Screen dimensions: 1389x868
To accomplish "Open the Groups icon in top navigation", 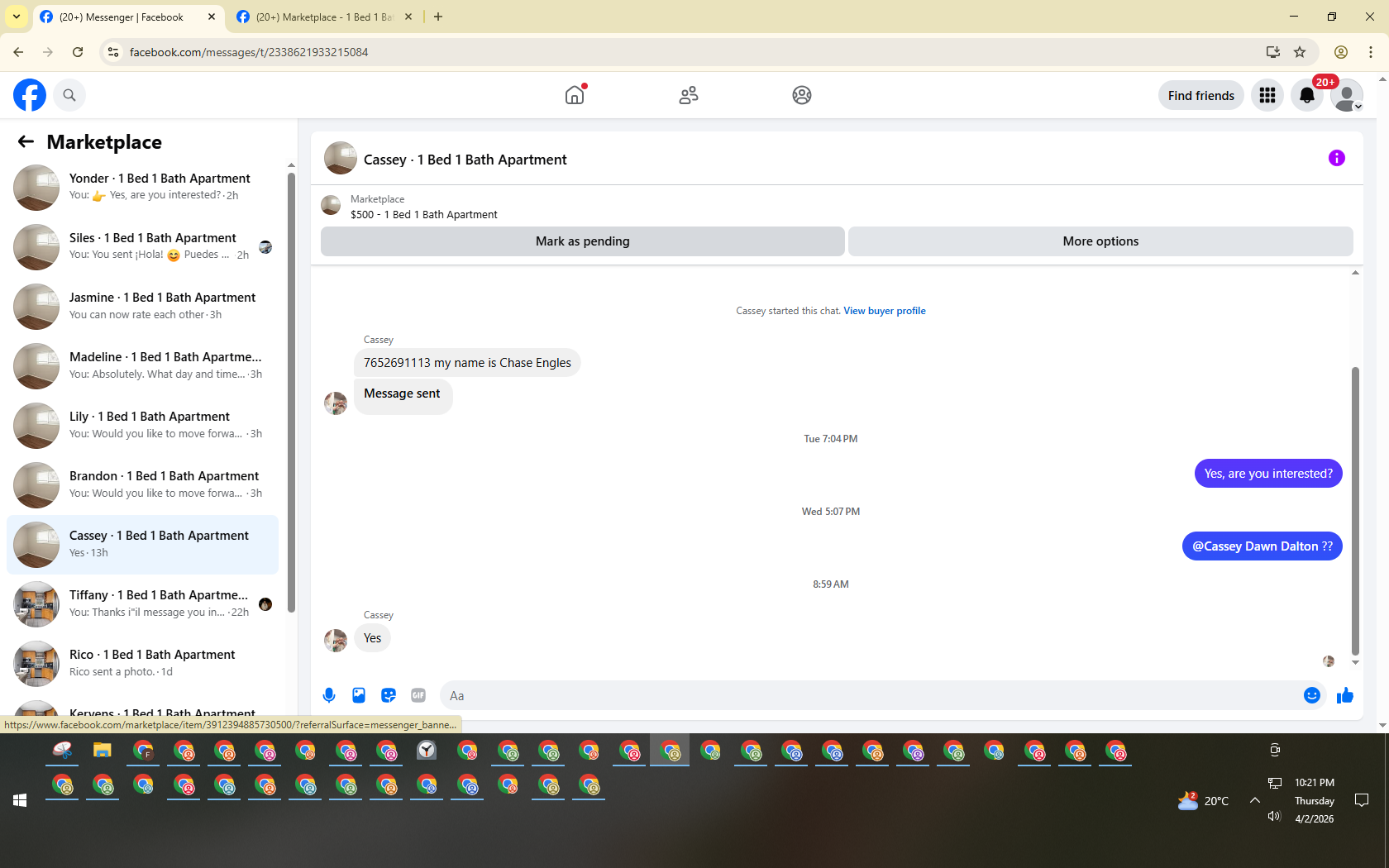I will [802, 95].
